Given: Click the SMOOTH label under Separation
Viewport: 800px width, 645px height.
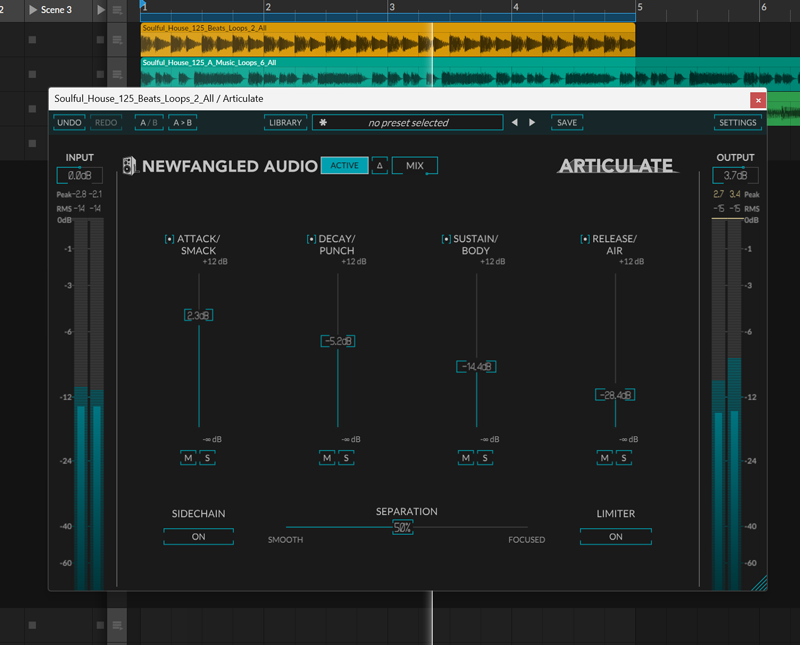Looking at the screenshot, I should [285, 540].
